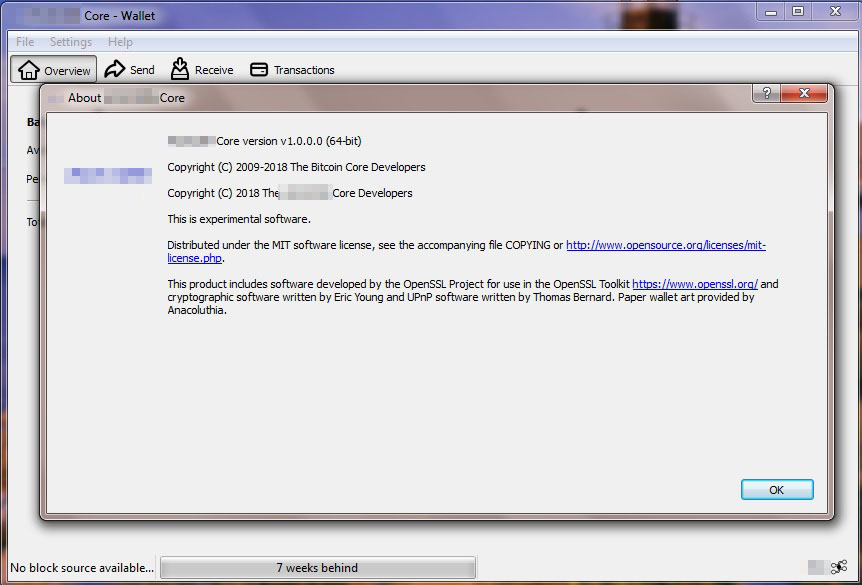
Task: Switch to the Transactions tab label
Action: [304, 70]
